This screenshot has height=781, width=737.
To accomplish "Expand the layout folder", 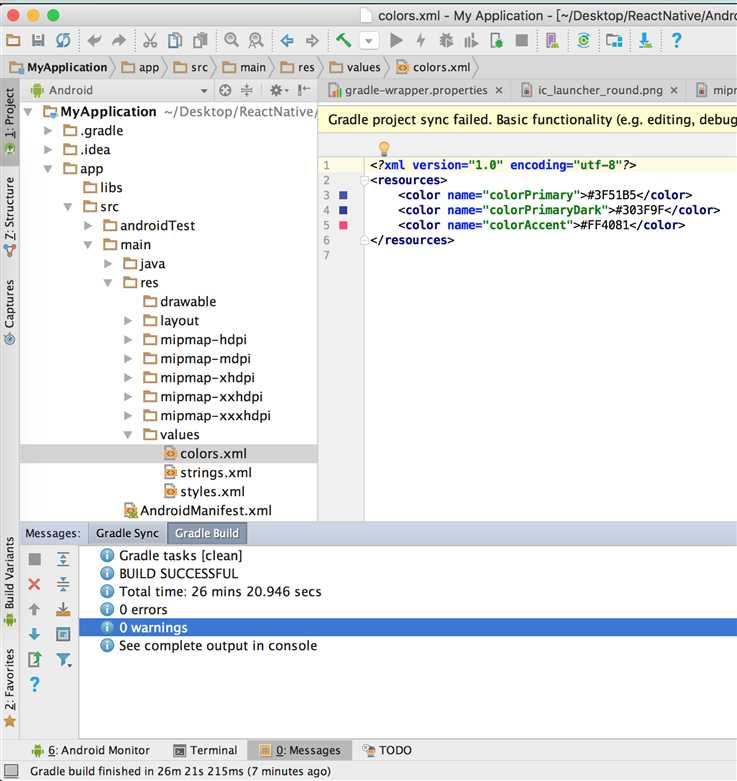I will coord(127,321).
